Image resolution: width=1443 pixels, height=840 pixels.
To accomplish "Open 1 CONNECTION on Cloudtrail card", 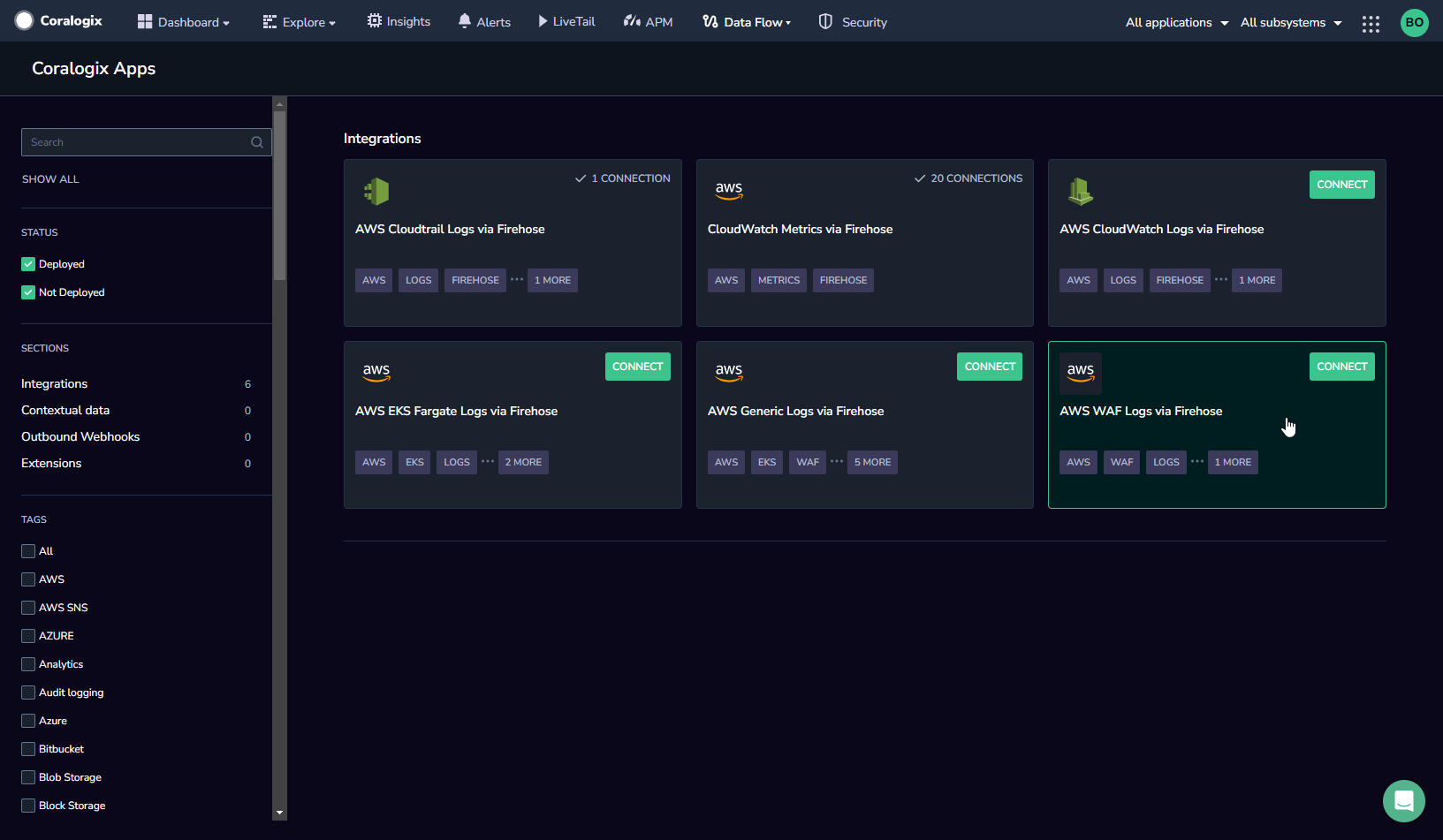I will click(x=623, y=178).
